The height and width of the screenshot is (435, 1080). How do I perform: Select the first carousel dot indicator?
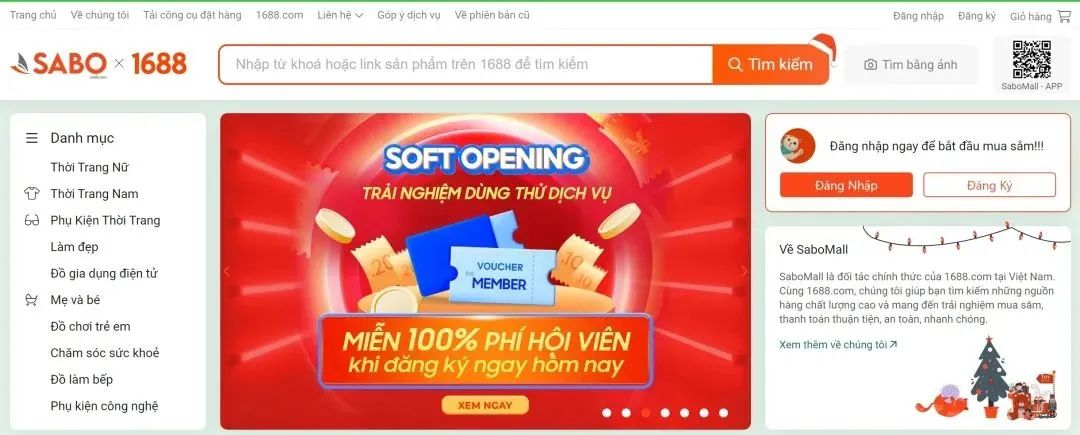click(x=607, y=413)
